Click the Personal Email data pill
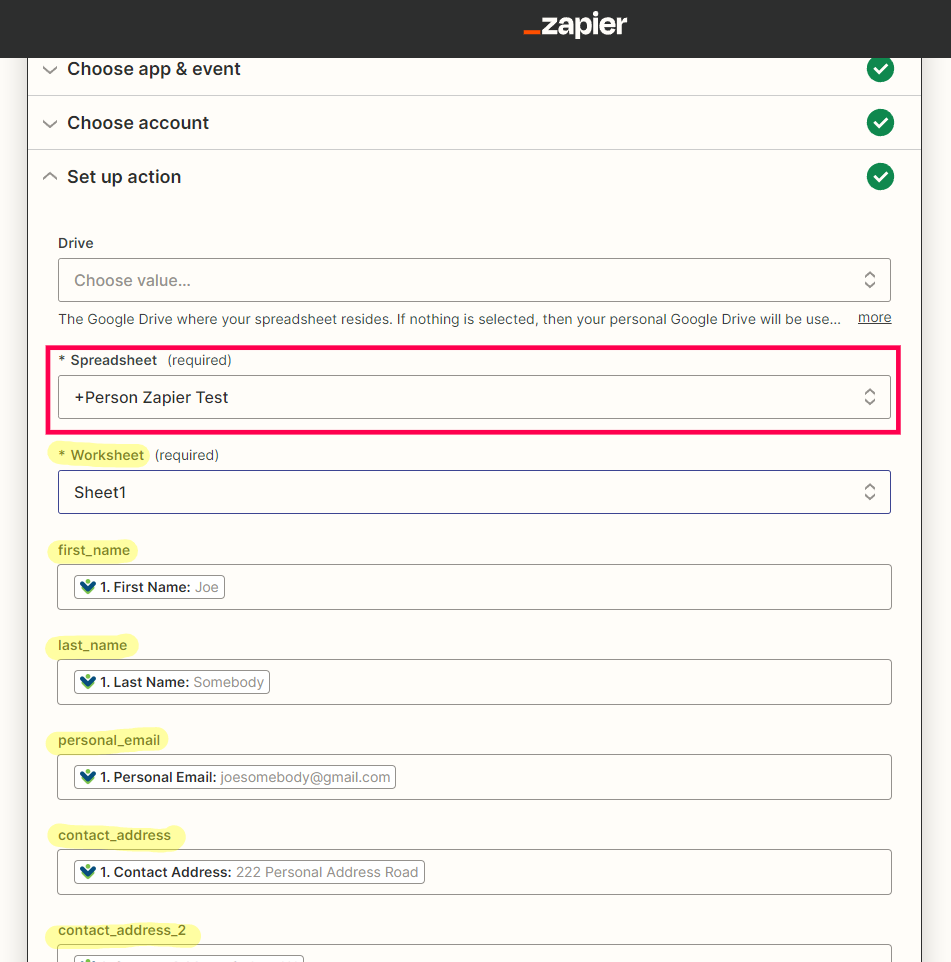The height and width of the screenshot is (962, 951). tap(235, 777)
